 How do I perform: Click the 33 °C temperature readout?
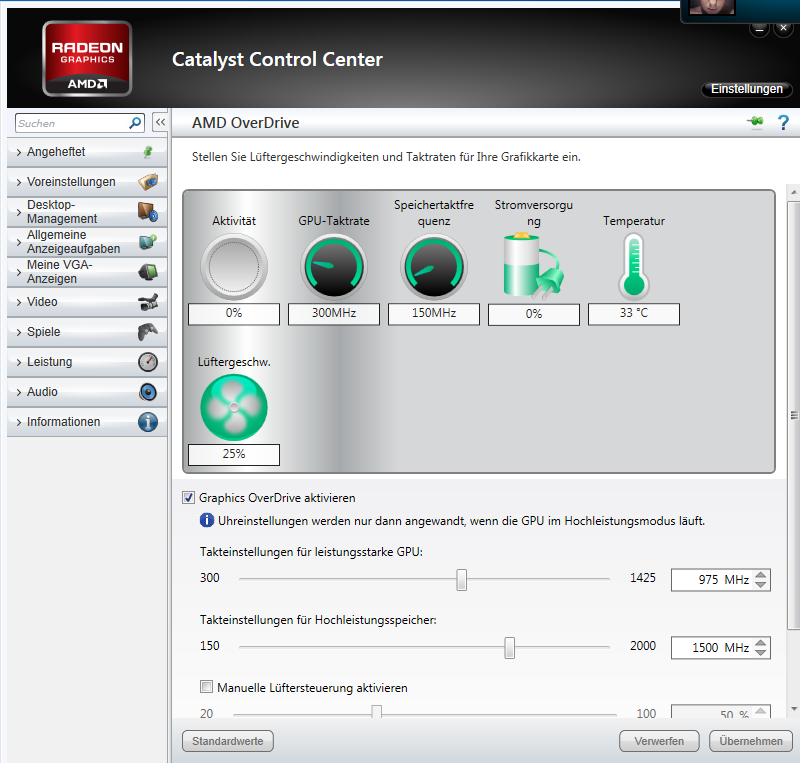tap(634, 313)
